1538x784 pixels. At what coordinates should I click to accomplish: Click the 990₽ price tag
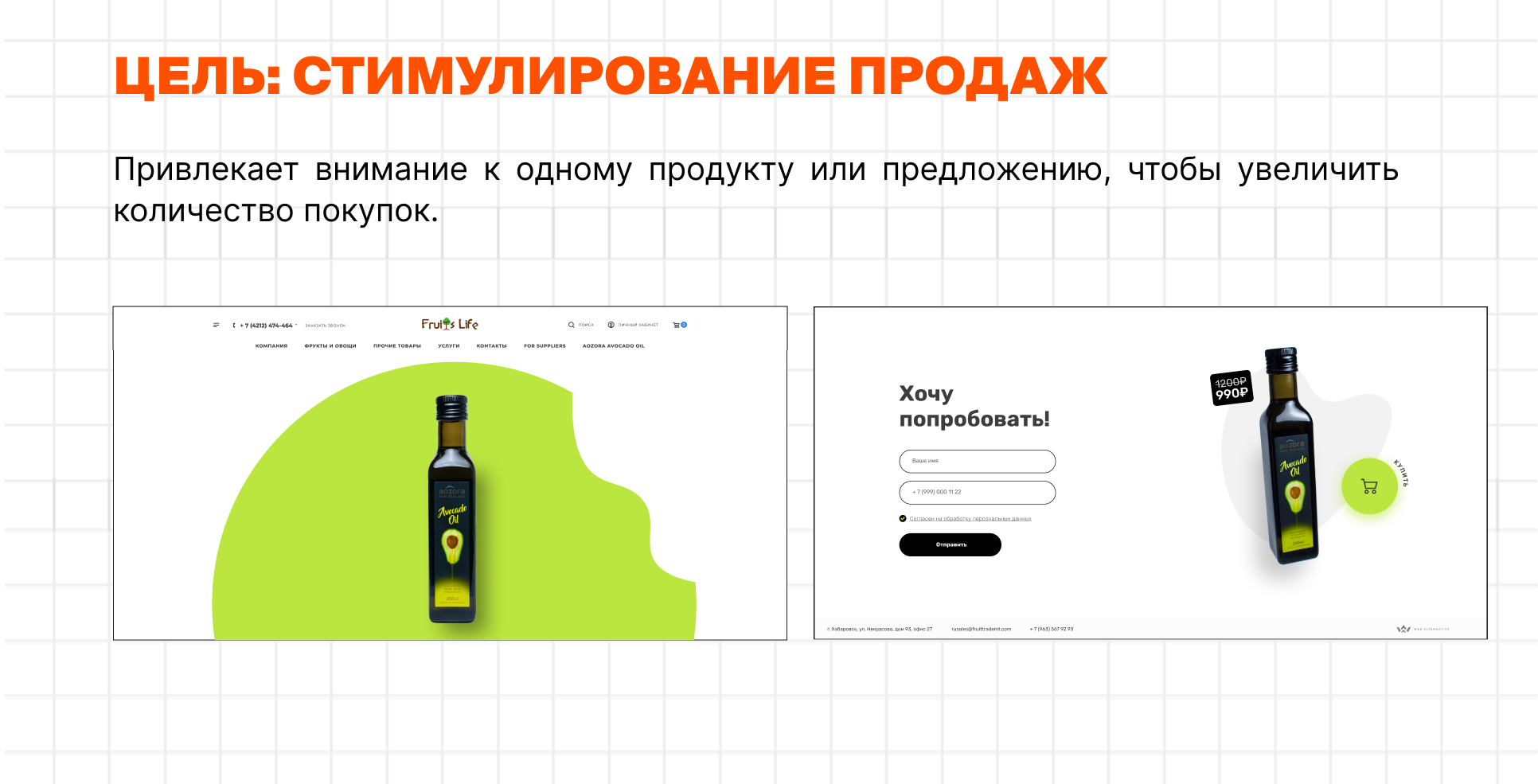click(x=1232, y=388)
